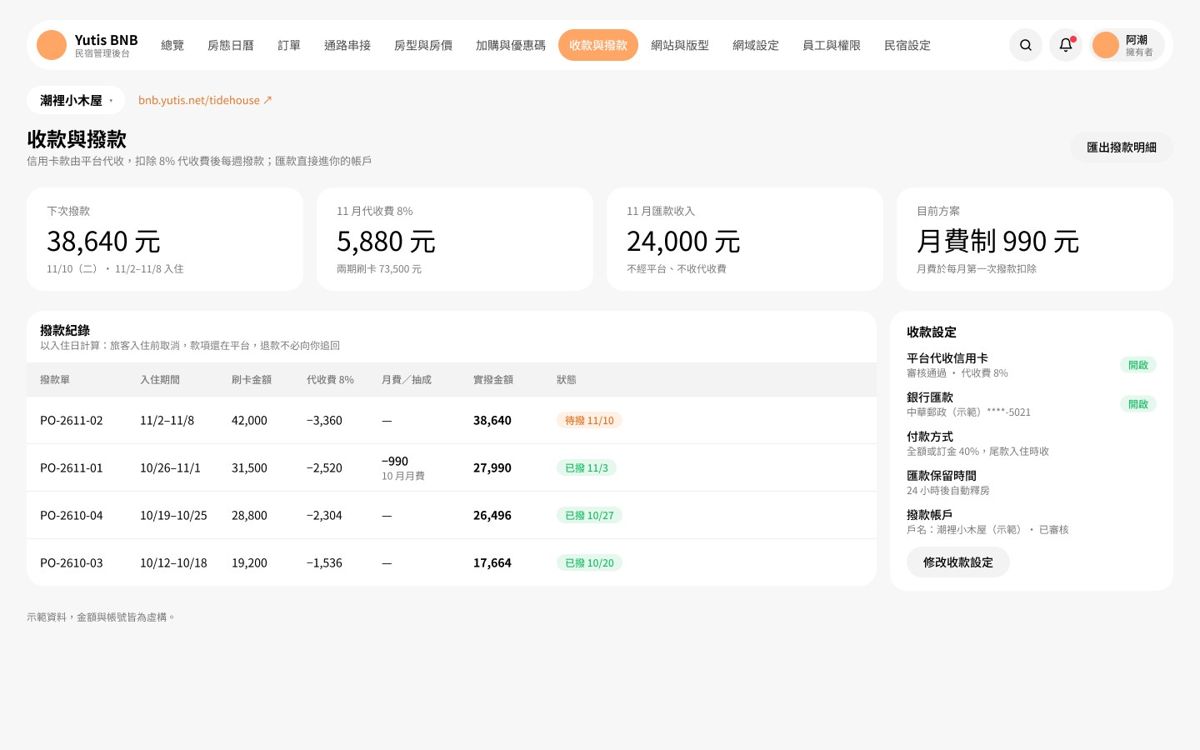Select payout row PO-2610-04

coord(452,515)
